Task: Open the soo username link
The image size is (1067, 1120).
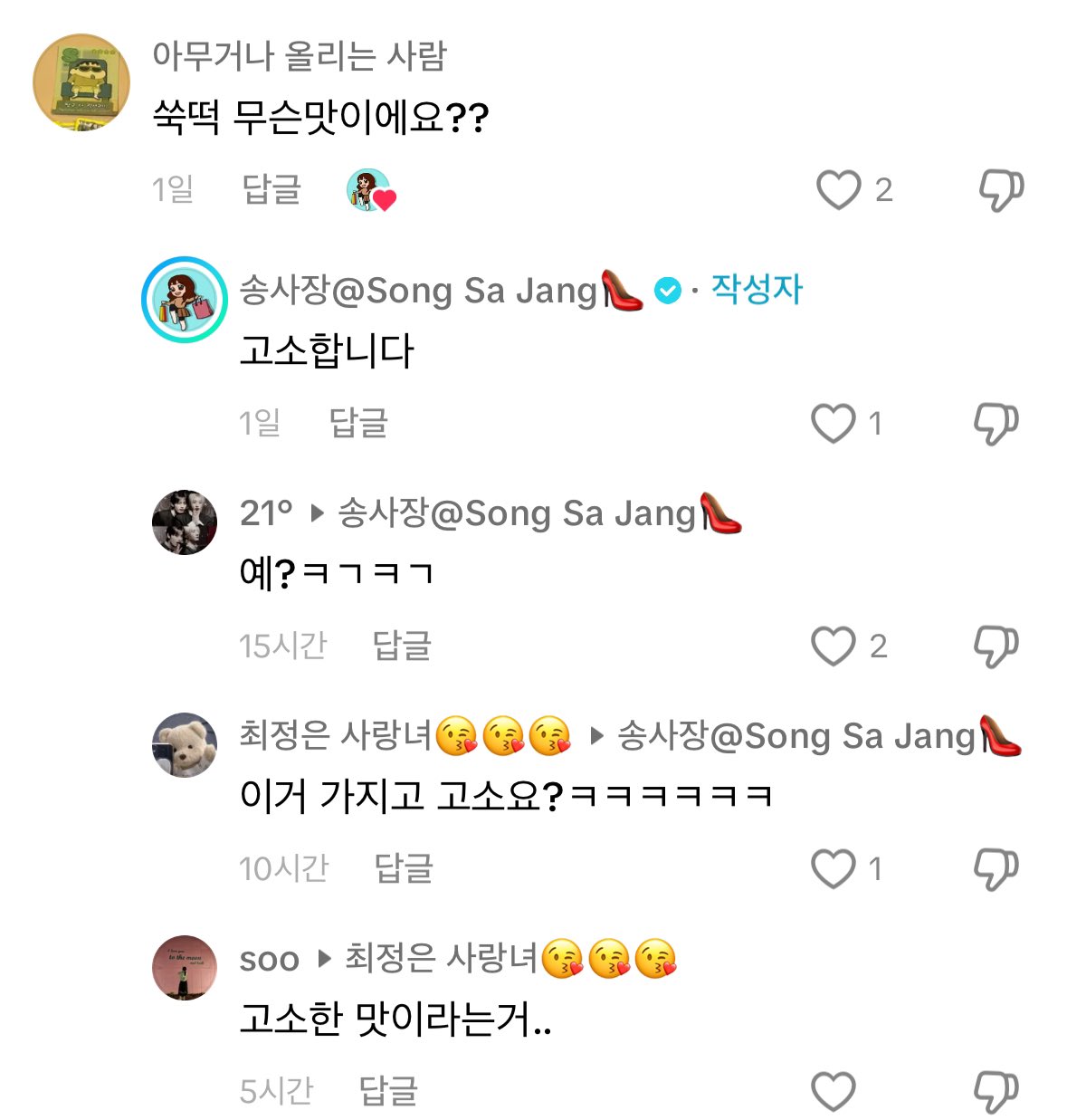Action: (x=269, y=959)
